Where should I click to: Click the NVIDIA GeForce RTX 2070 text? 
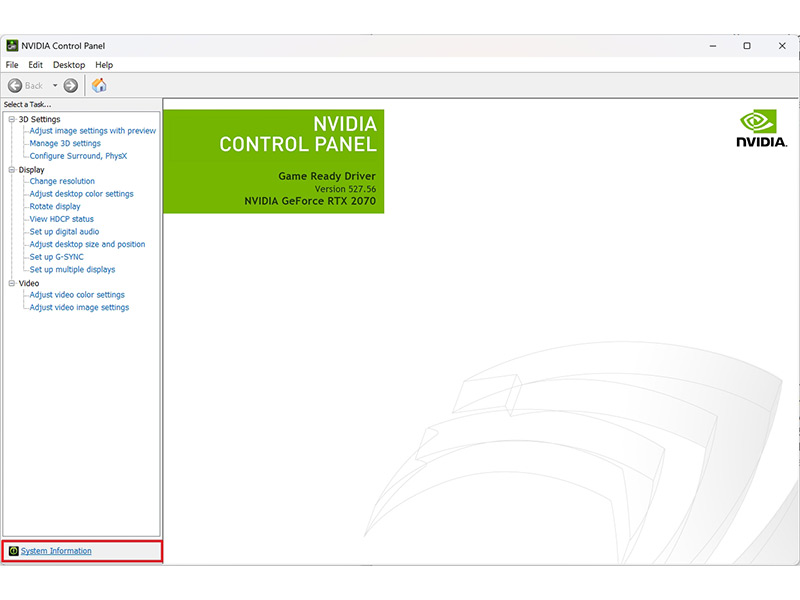tap(310, 201)
